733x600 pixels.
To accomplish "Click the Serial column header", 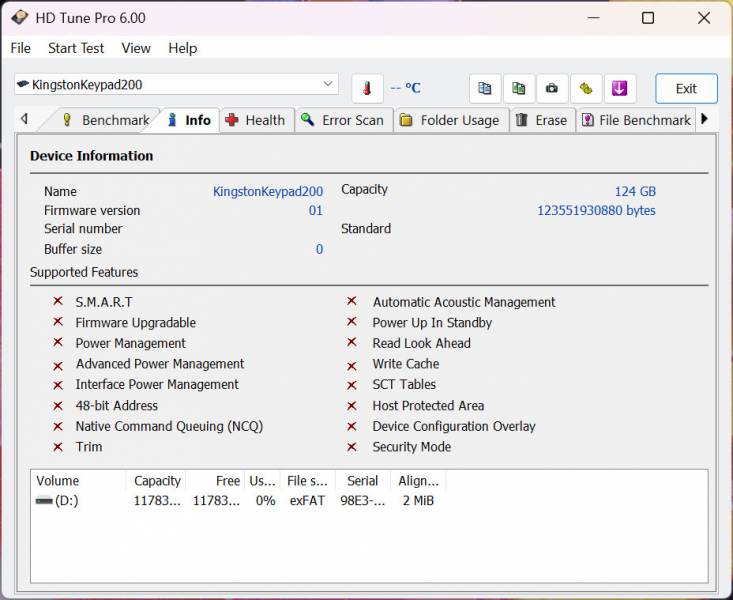I will (363, 481).
